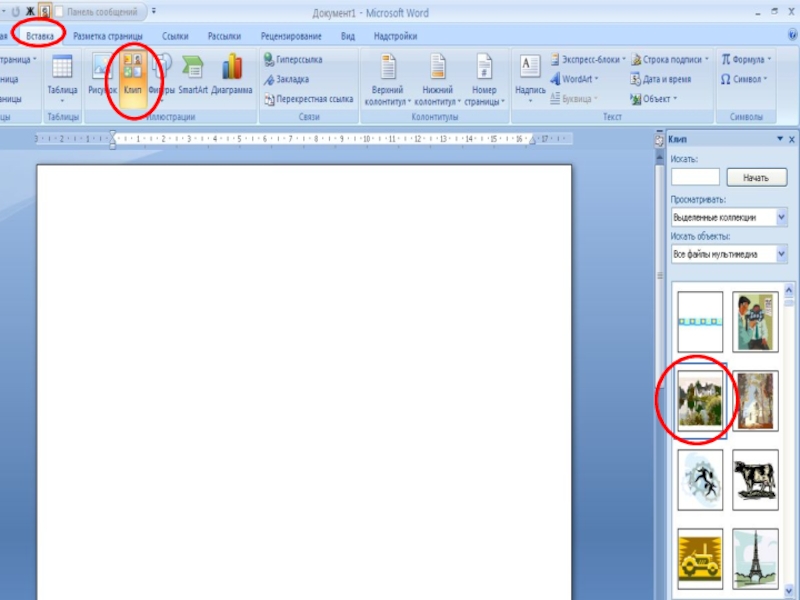800x600 pixels.
Task: Switch to the Разметка страницы tab
Action: 108,36
